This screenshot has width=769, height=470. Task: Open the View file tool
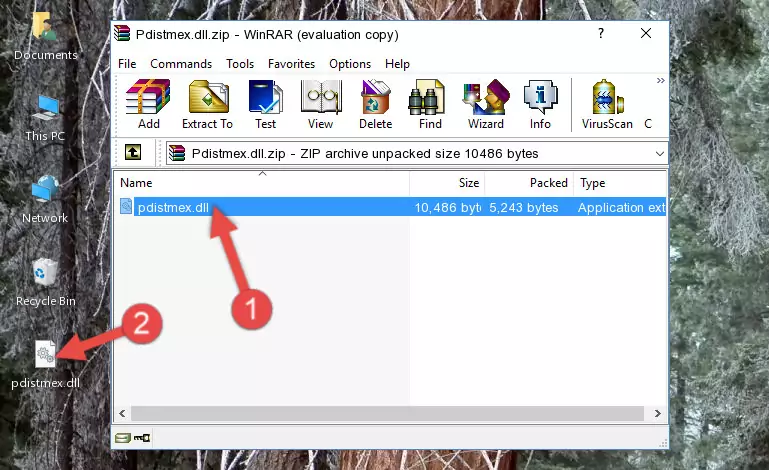[321, 104]
